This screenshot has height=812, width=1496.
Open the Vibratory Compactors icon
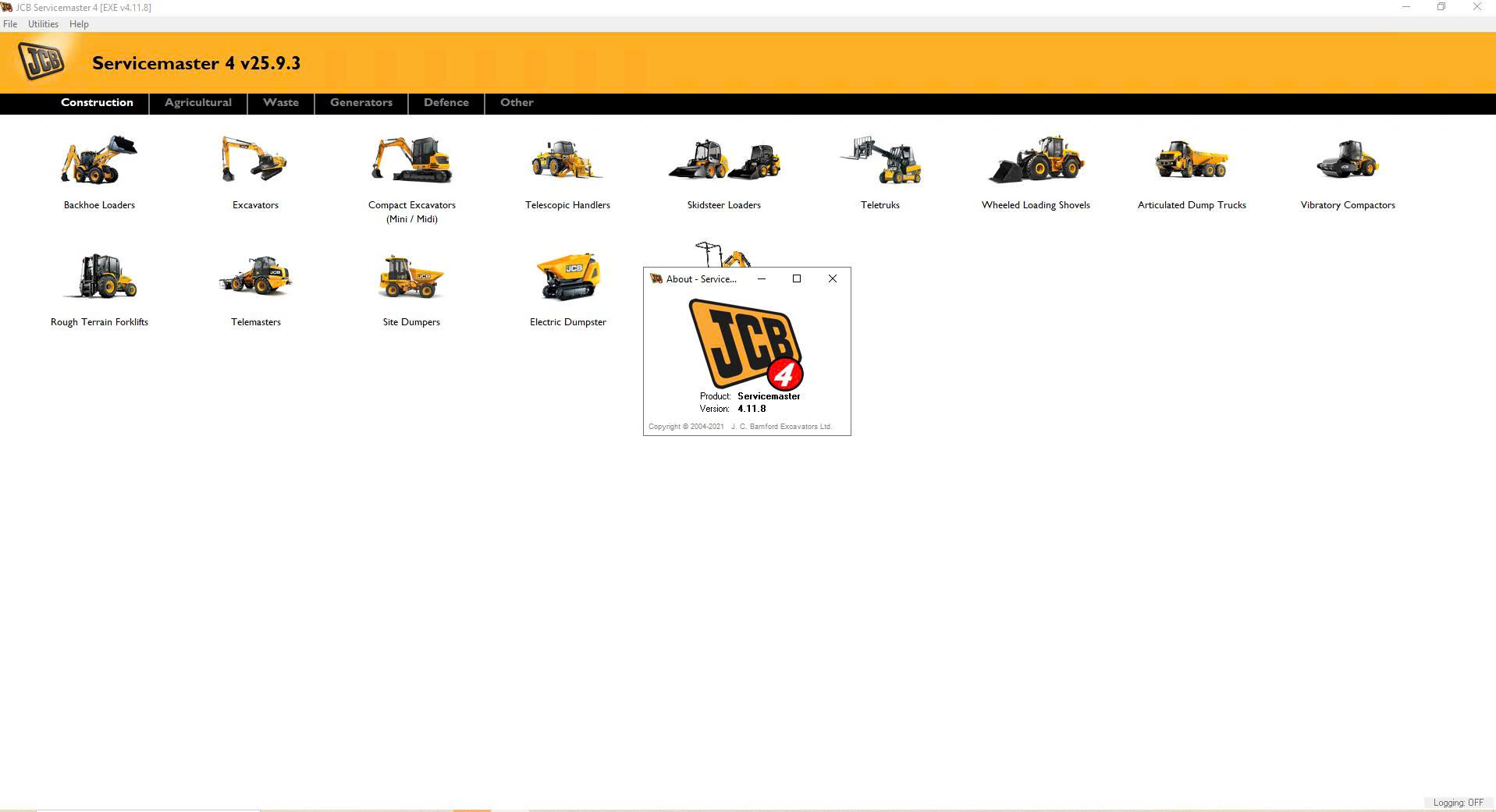click(1348, 159)
